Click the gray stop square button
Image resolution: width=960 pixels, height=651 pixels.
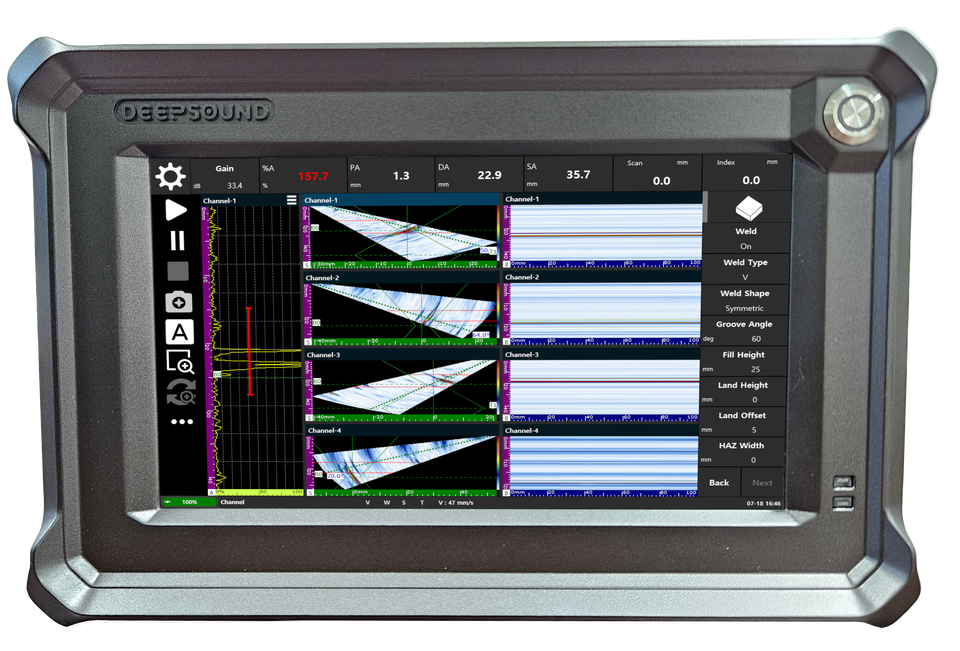(178, 271)
